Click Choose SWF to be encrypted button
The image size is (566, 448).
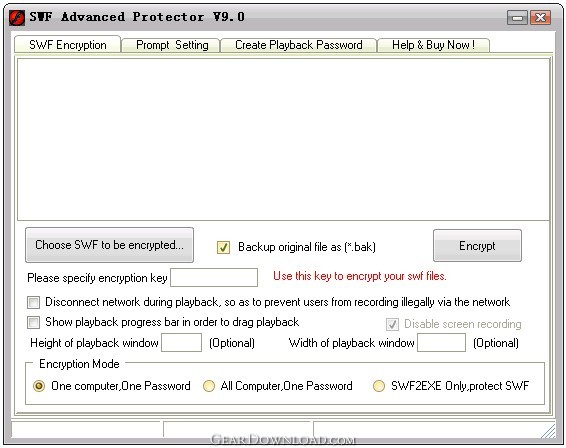109,245
